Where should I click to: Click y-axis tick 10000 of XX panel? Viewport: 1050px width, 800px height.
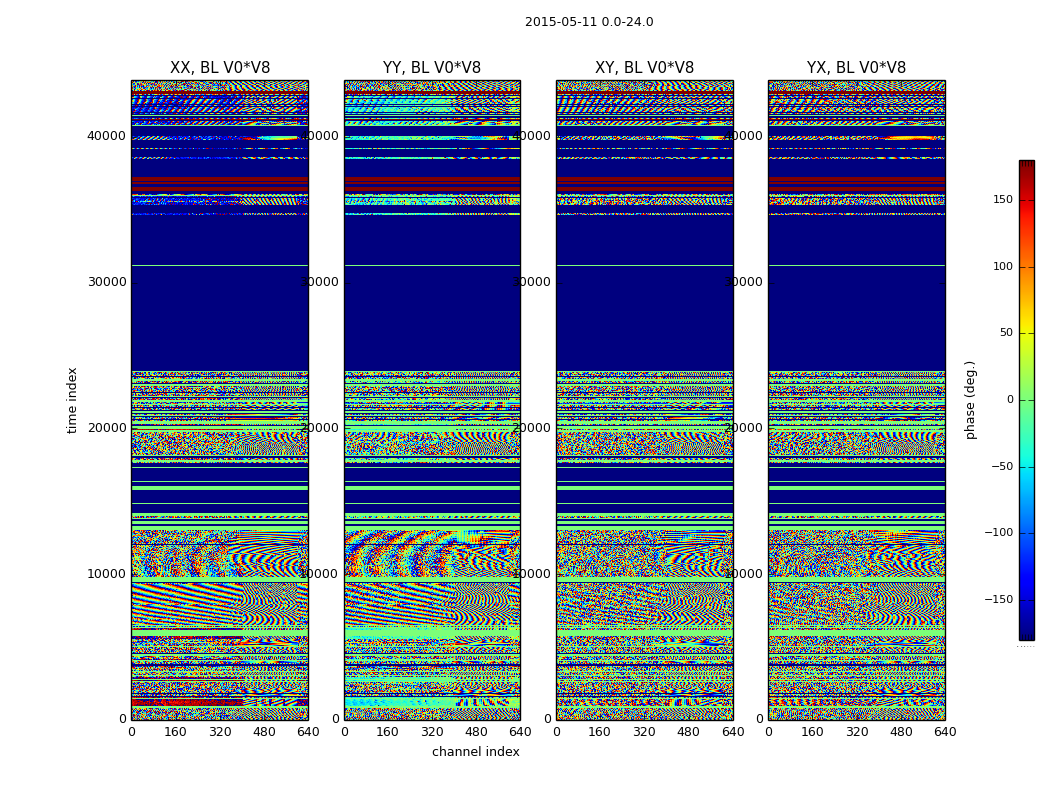(106, 574)
